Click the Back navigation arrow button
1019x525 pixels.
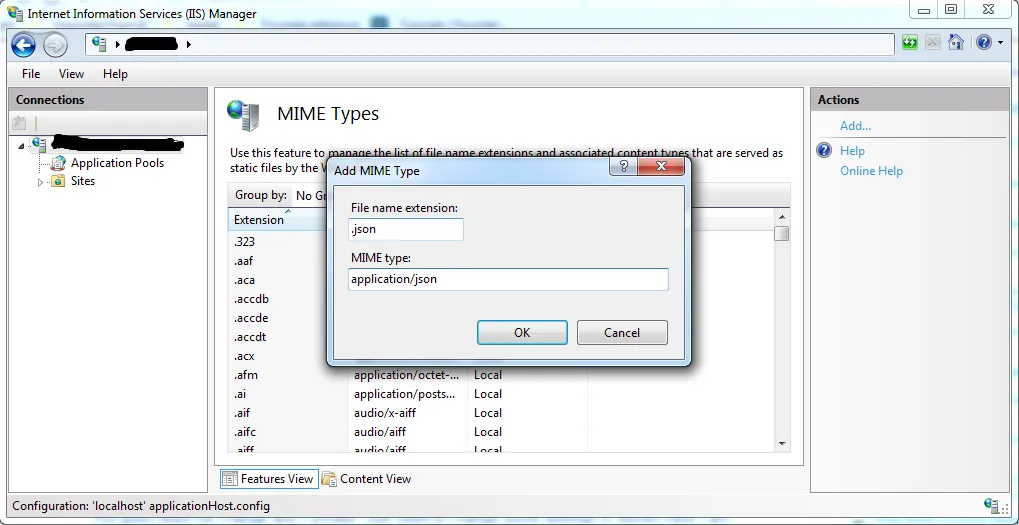coord(23,44)
